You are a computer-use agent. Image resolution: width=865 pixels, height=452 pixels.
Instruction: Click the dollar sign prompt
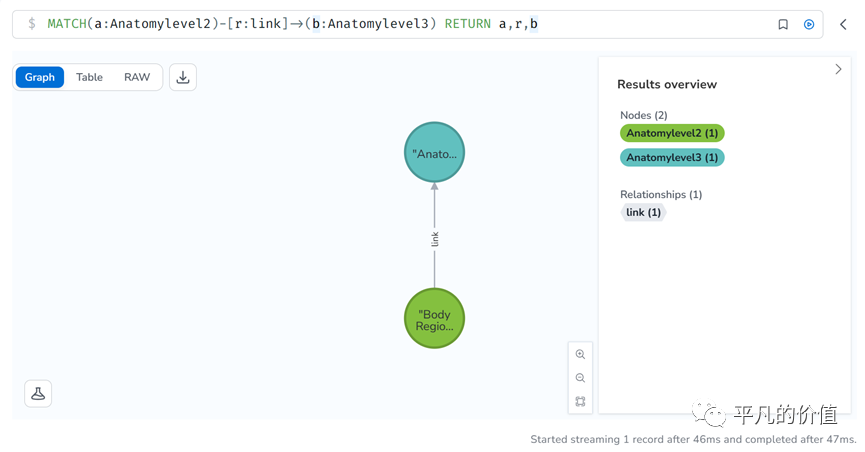tap(32, 24)
